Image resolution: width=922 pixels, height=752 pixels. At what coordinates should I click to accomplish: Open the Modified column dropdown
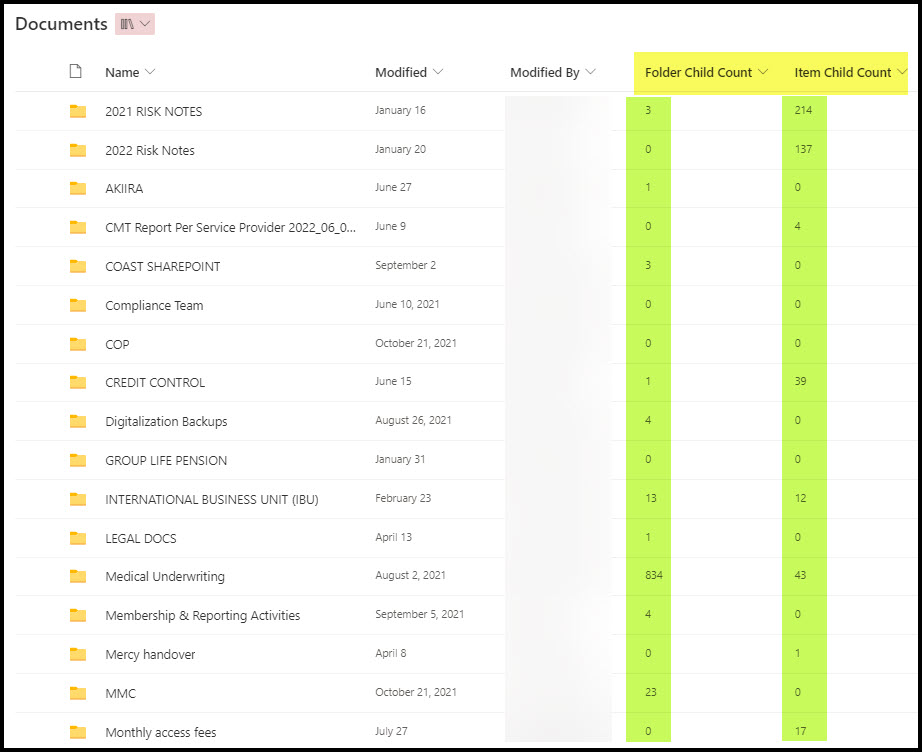(438, 72)
